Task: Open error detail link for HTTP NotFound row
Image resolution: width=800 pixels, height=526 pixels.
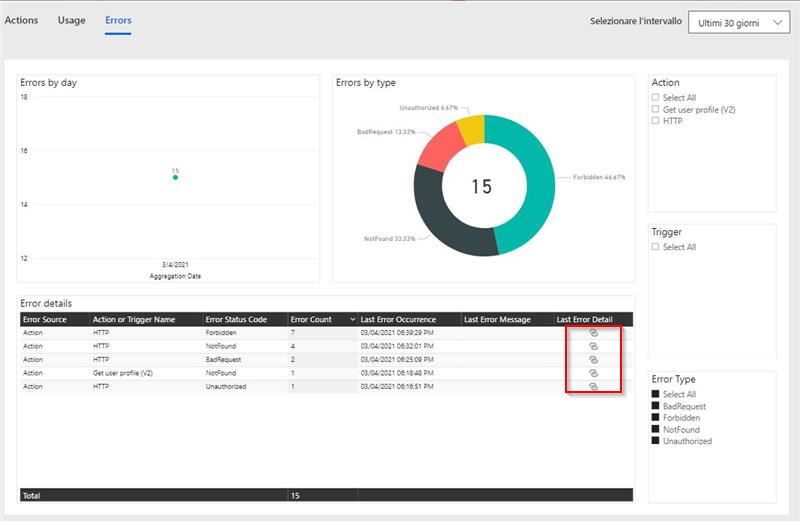Action: coord(593,345)
